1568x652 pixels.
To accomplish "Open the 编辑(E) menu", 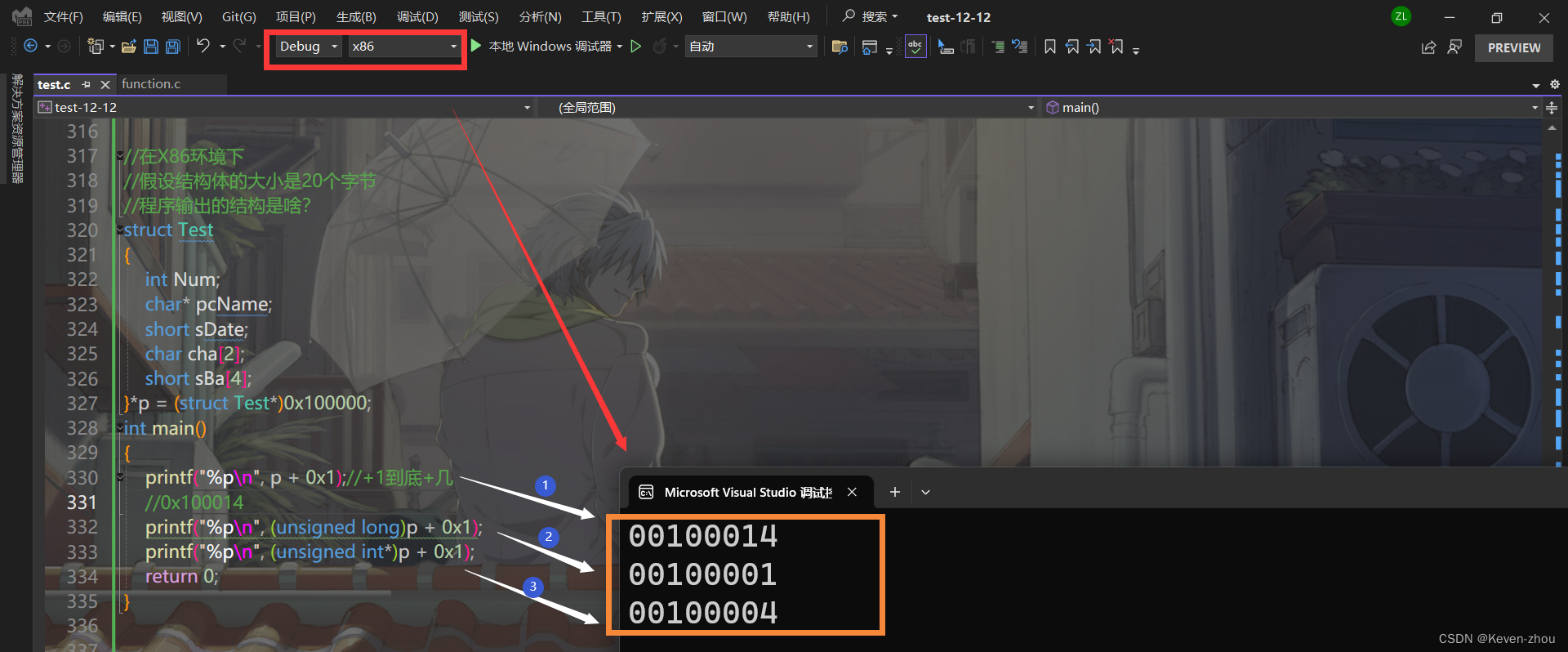I will tap(122, 17).
